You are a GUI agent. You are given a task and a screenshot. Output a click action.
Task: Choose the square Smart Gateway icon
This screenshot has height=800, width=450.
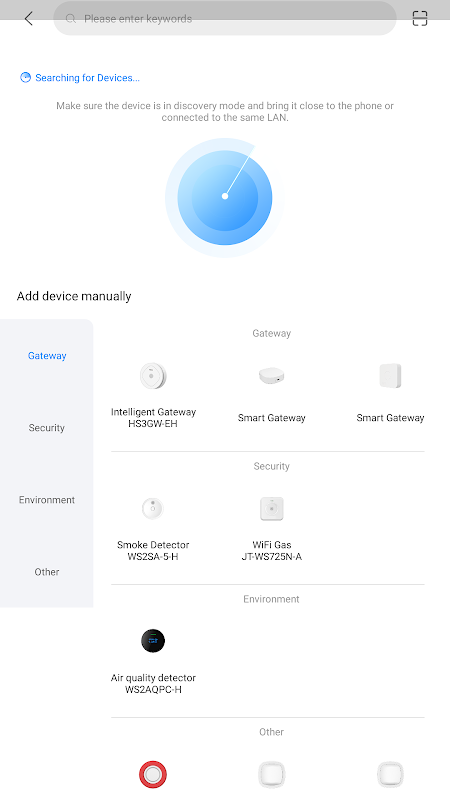tap(390, 376)
